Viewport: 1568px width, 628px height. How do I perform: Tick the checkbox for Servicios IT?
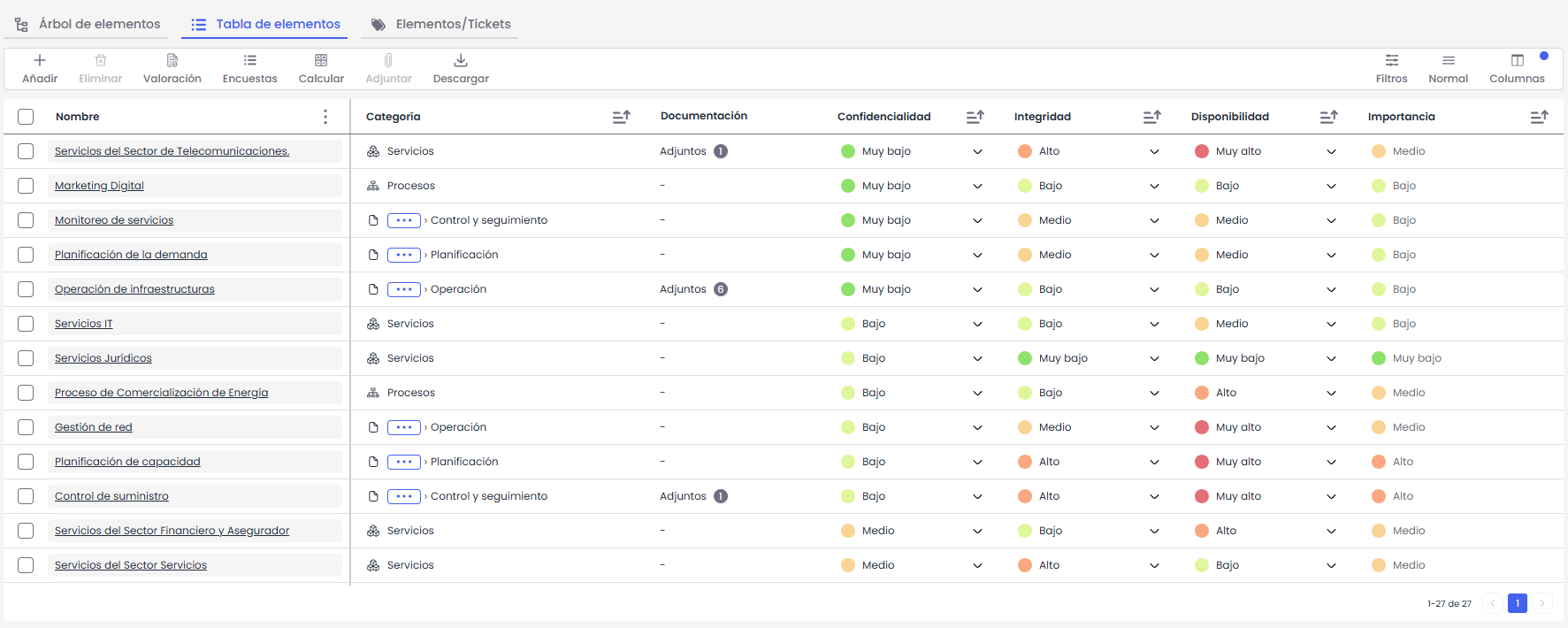26,324
